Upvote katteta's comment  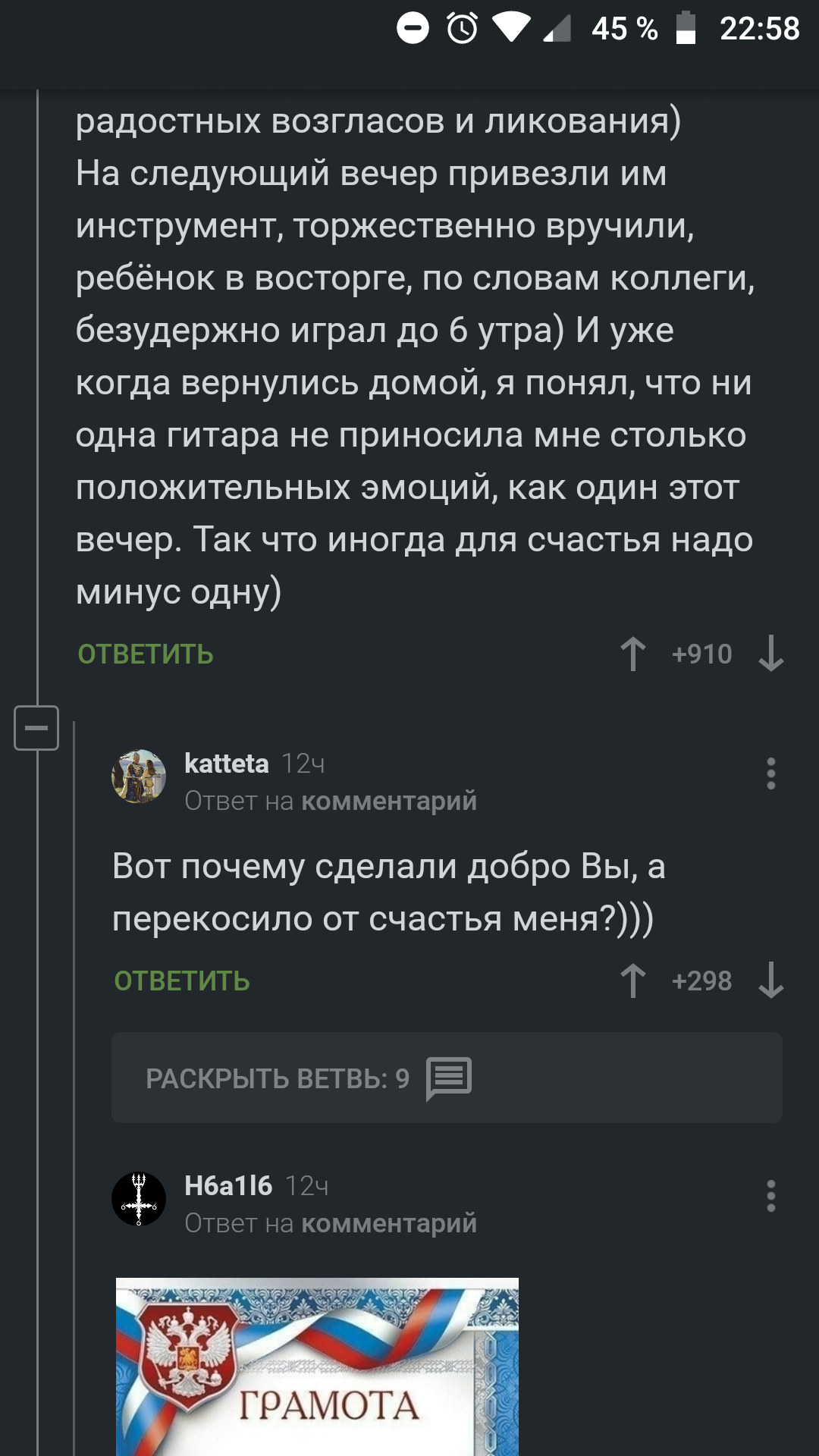(x=633, y=981)
